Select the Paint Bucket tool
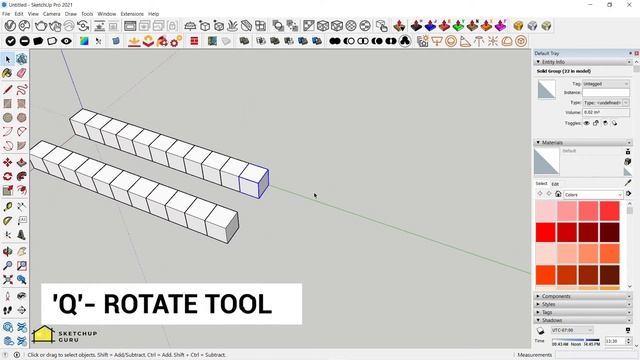 [7, 73]
